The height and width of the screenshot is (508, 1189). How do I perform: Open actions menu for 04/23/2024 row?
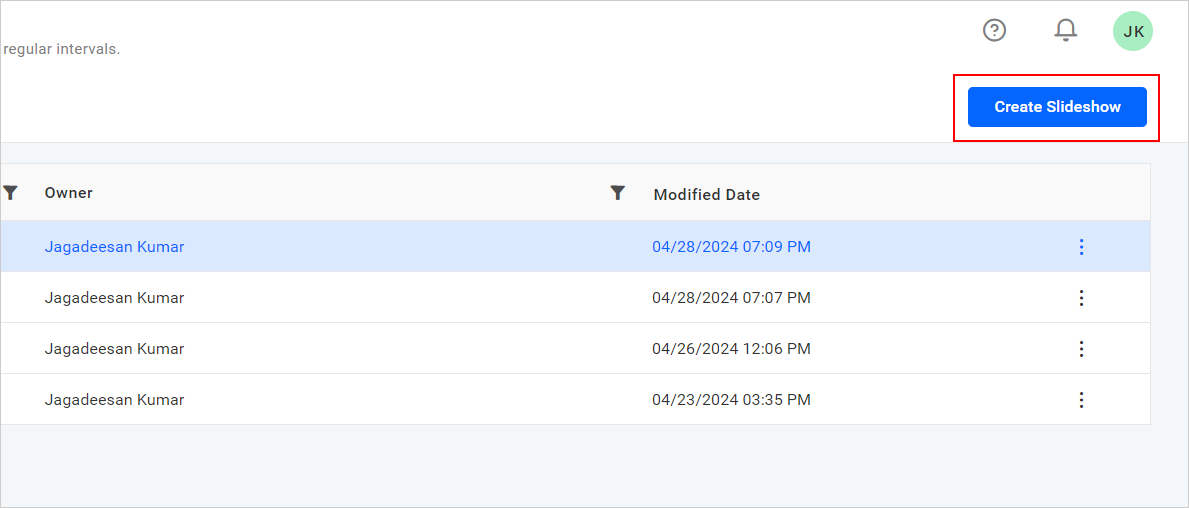1081,400
